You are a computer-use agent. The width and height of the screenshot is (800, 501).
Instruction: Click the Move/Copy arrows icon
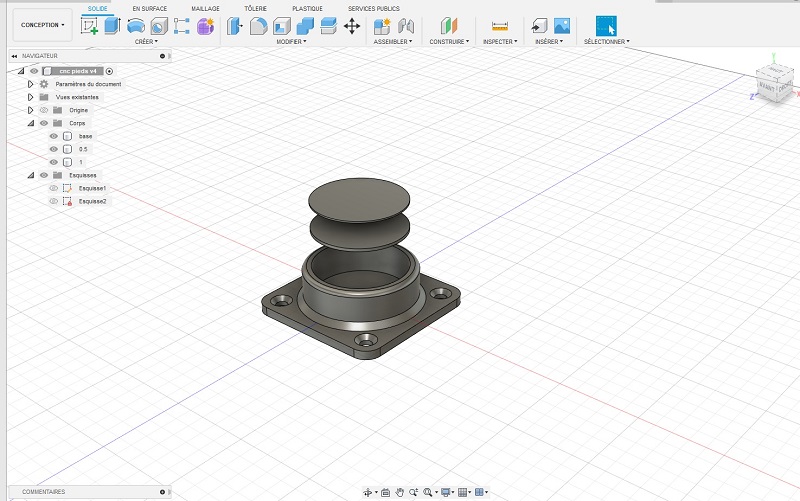coord(352,26)
